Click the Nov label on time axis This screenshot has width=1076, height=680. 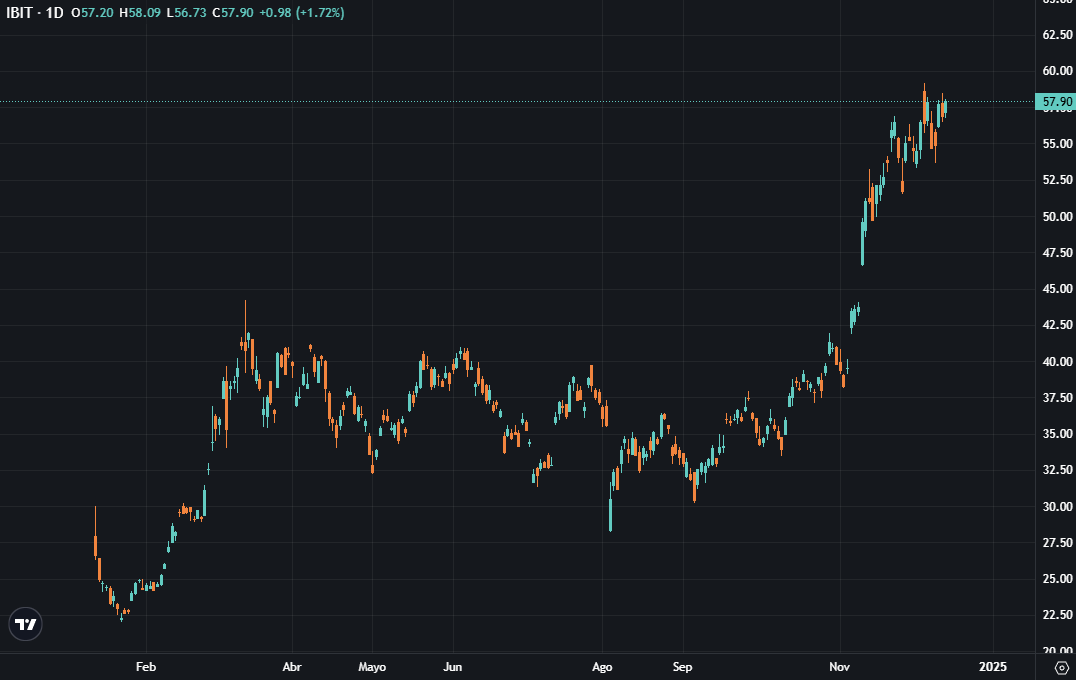[839, 666]
